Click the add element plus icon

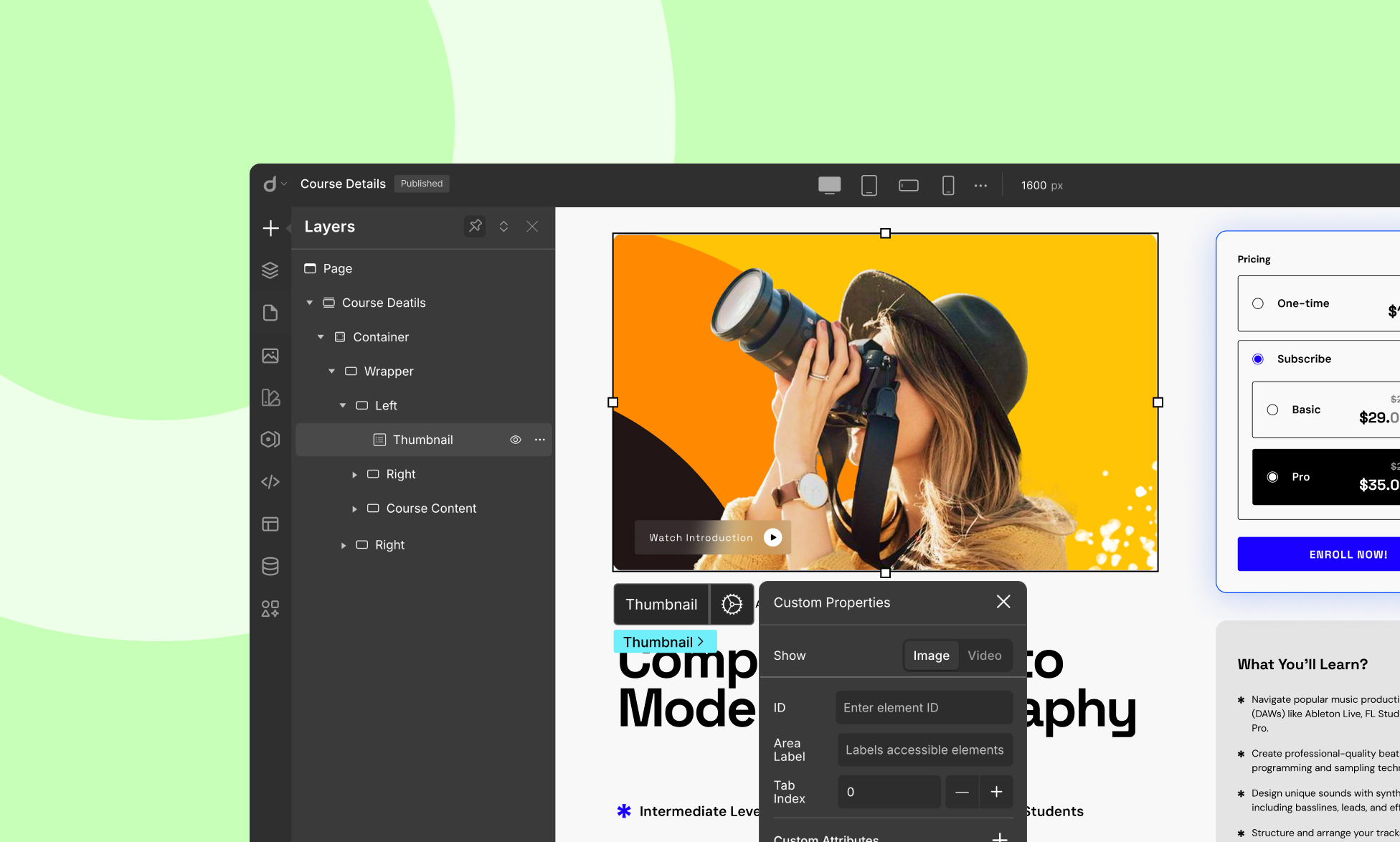270,228
